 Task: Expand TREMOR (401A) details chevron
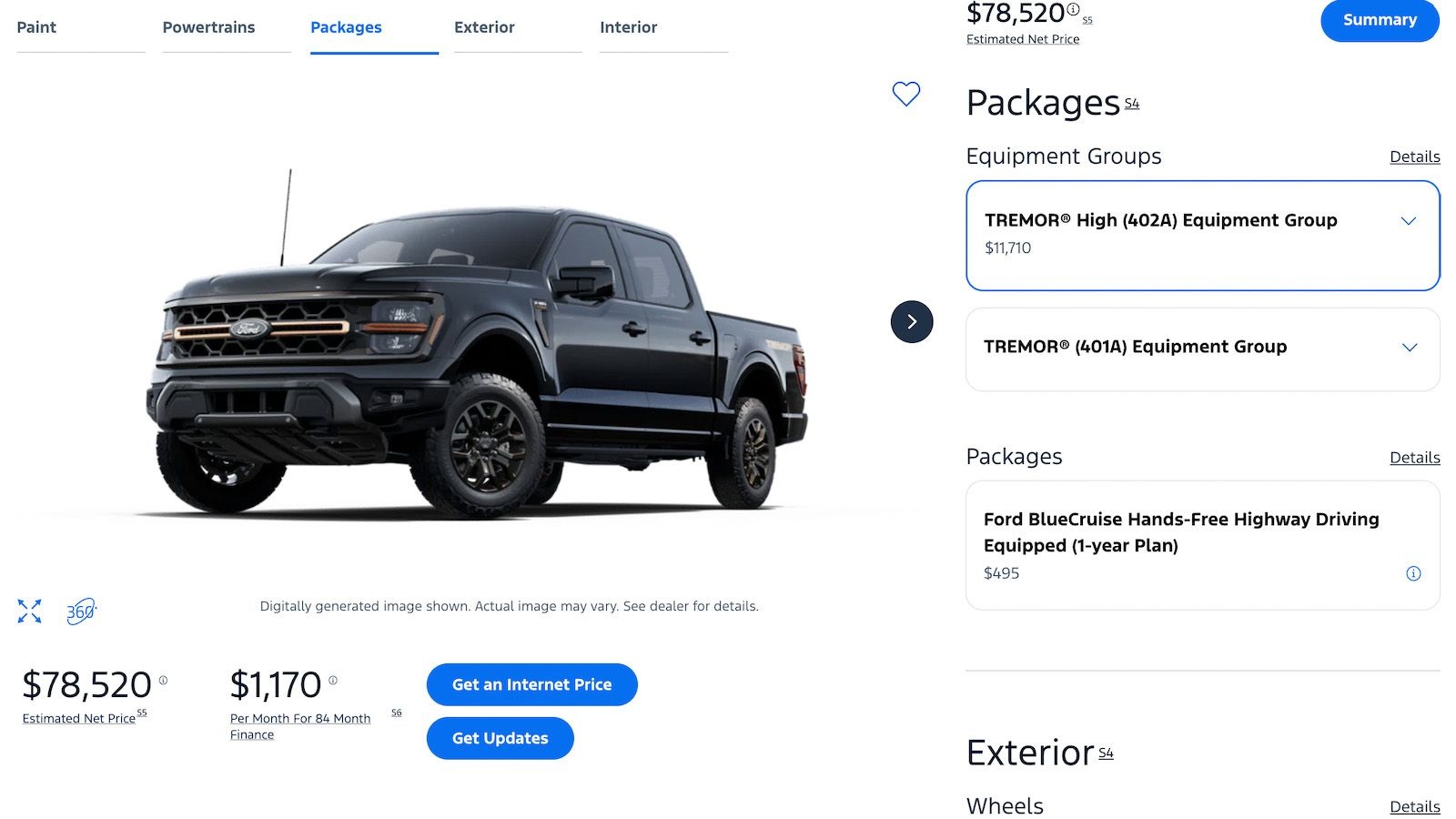tap(1410, 348)
